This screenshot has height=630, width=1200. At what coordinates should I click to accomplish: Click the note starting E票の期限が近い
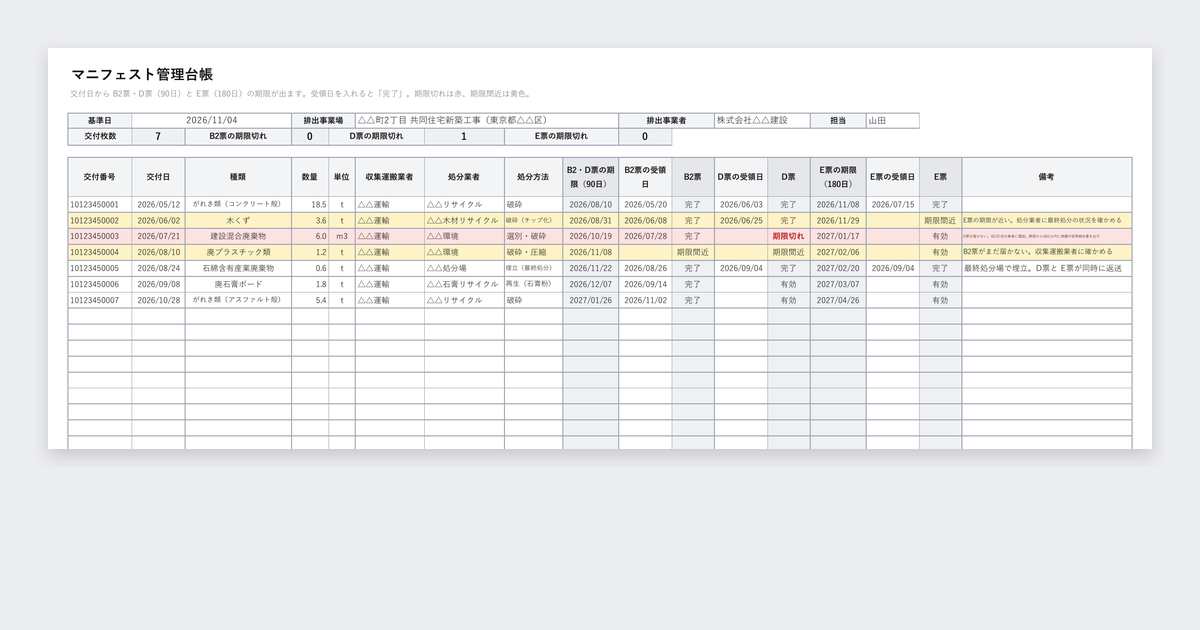pyautogui.click(x=1047, y=221)
